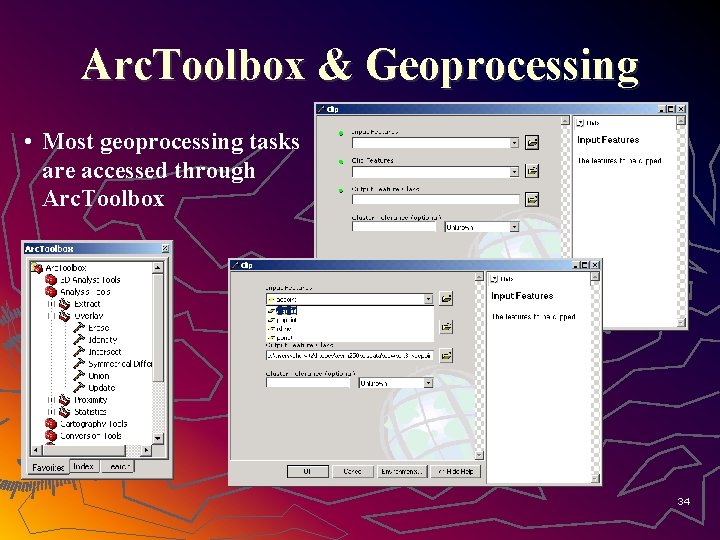Expand the Proximity toolset node

pyautogui.click(x=51, y=400)
